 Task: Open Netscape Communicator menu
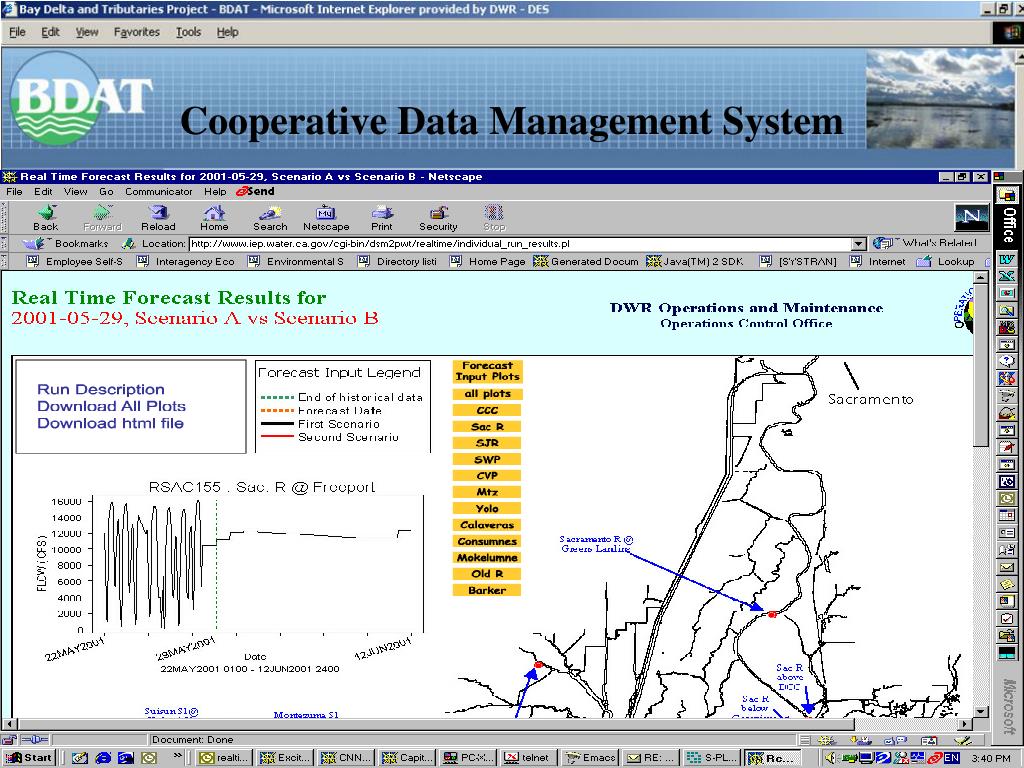pos(159,191)
